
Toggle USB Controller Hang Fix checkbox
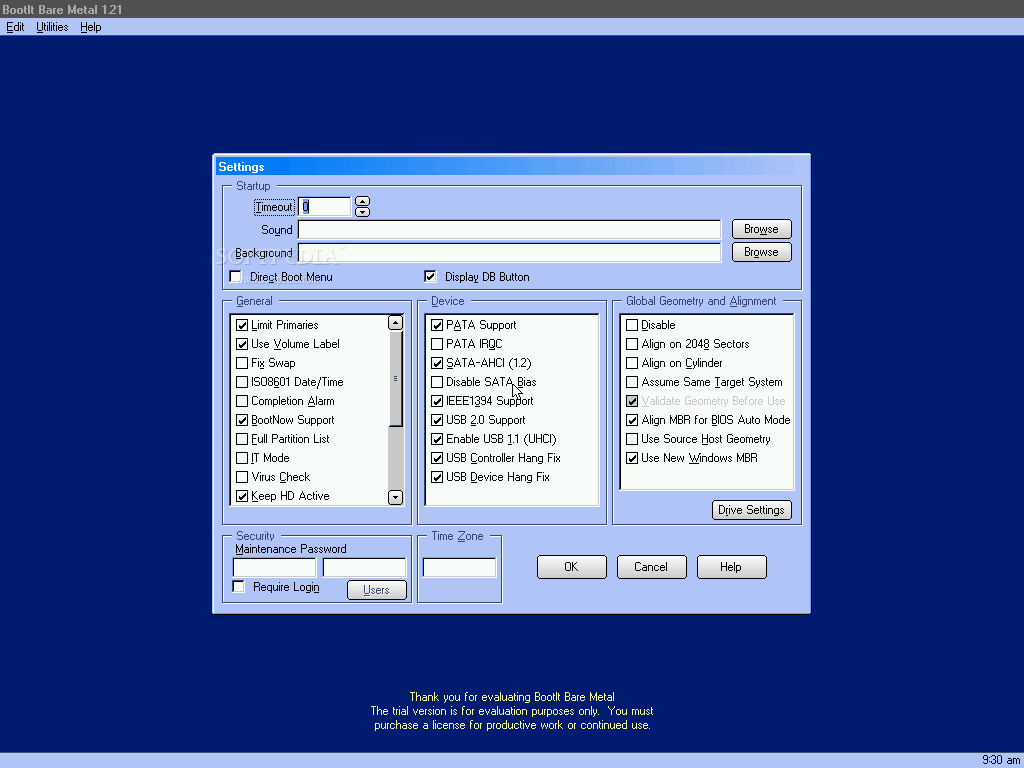pyautogui.click(x=438, y=458)
